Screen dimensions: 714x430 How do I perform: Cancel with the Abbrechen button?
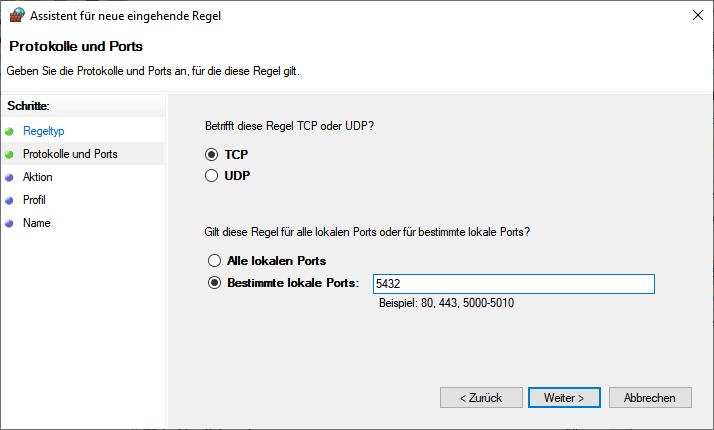[x=649, y=397]
